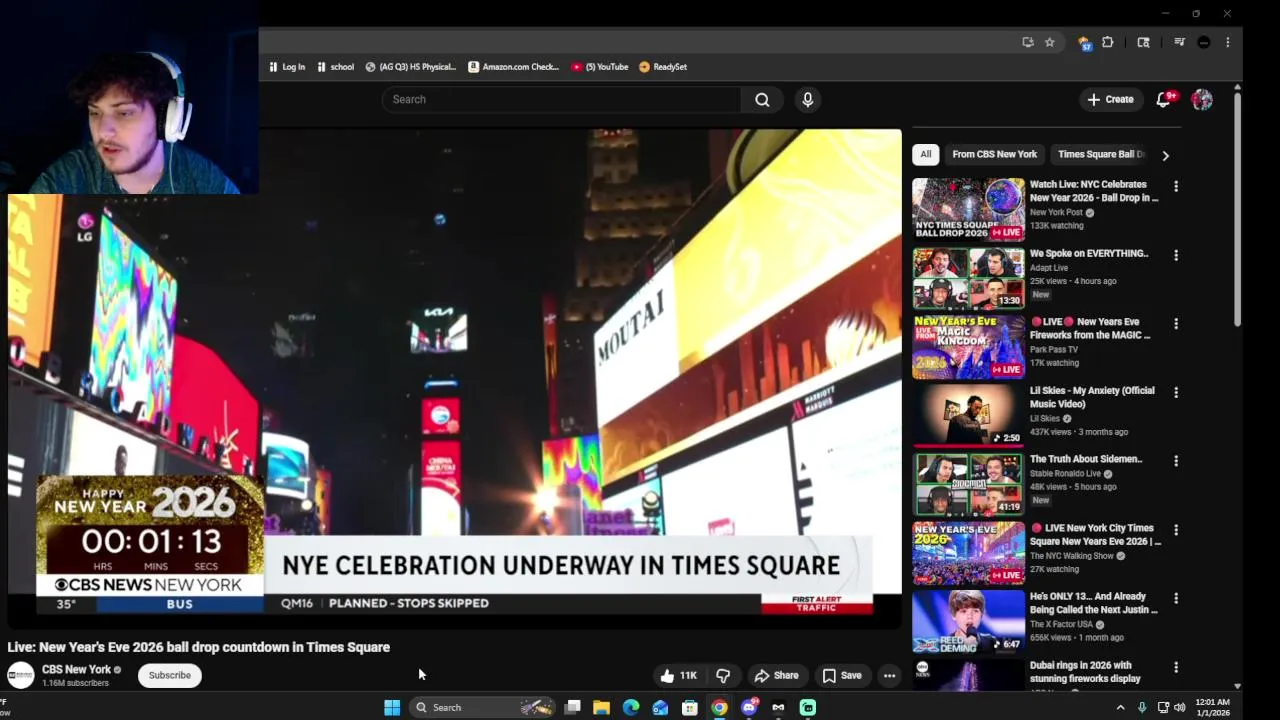Open the taskbar clock 12:01 AM

coord(1212,707)
